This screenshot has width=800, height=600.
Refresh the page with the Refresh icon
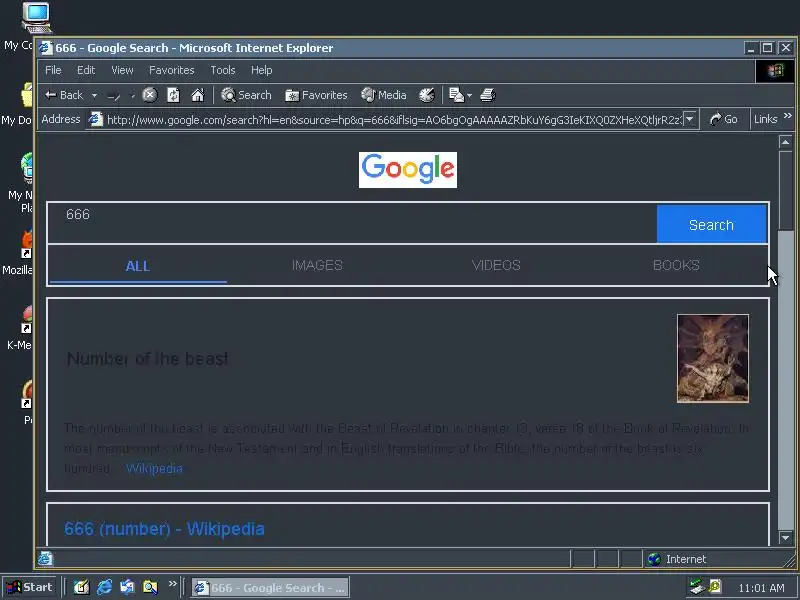(x=173, y=95)
